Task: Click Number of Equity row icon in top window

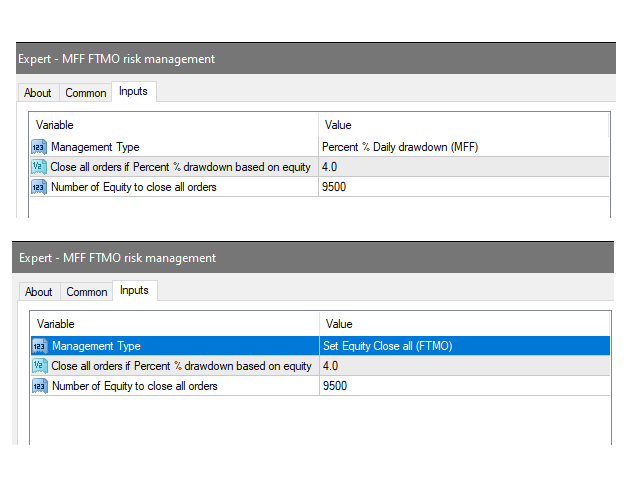Action: (39, 187)
